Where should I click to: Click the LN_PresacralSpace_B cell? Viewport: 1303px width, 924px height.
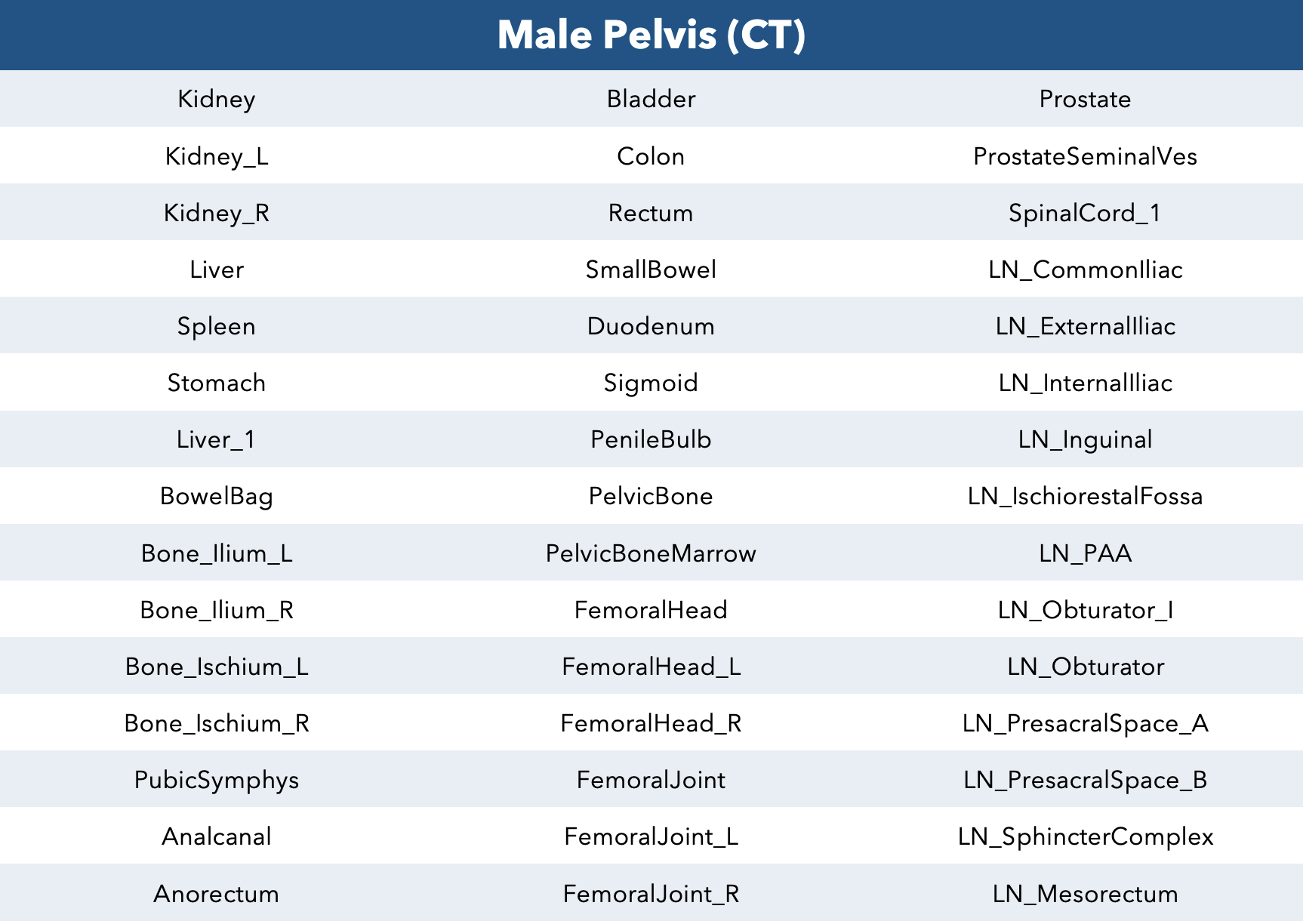[x=1086, y=780]
